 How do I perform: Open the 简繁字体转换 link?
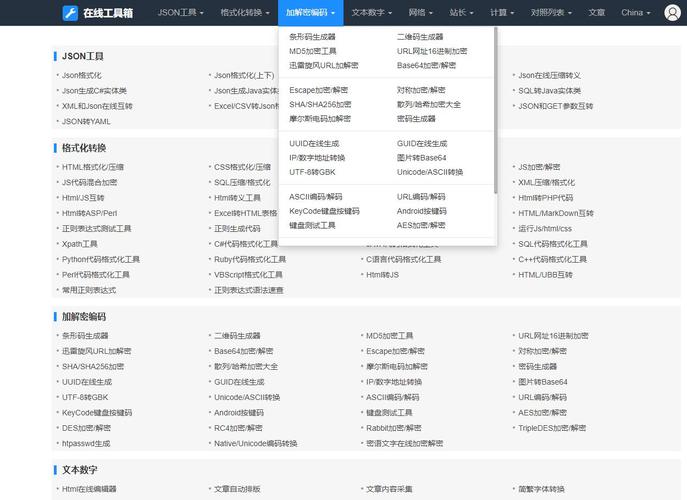pyautogui.click(x=541, y=489)
